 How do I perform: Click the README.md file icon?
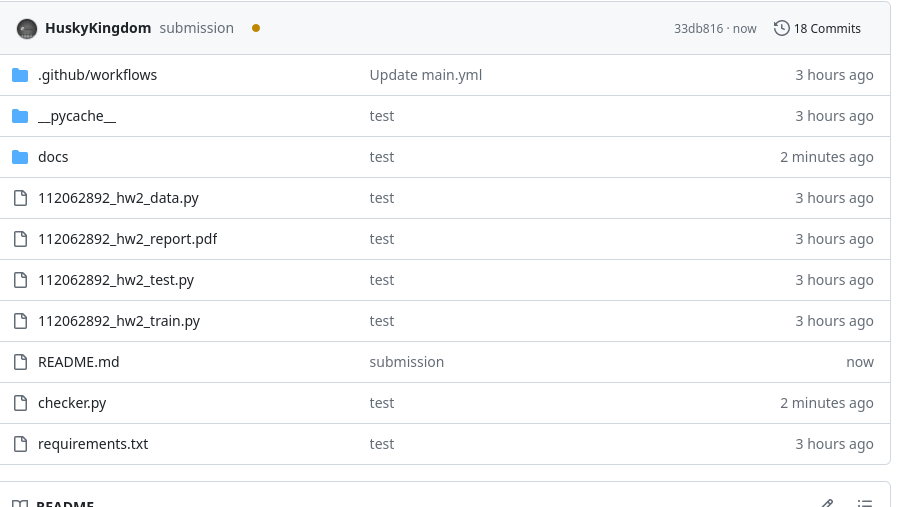pyautogui.click(x=20, y=362)
